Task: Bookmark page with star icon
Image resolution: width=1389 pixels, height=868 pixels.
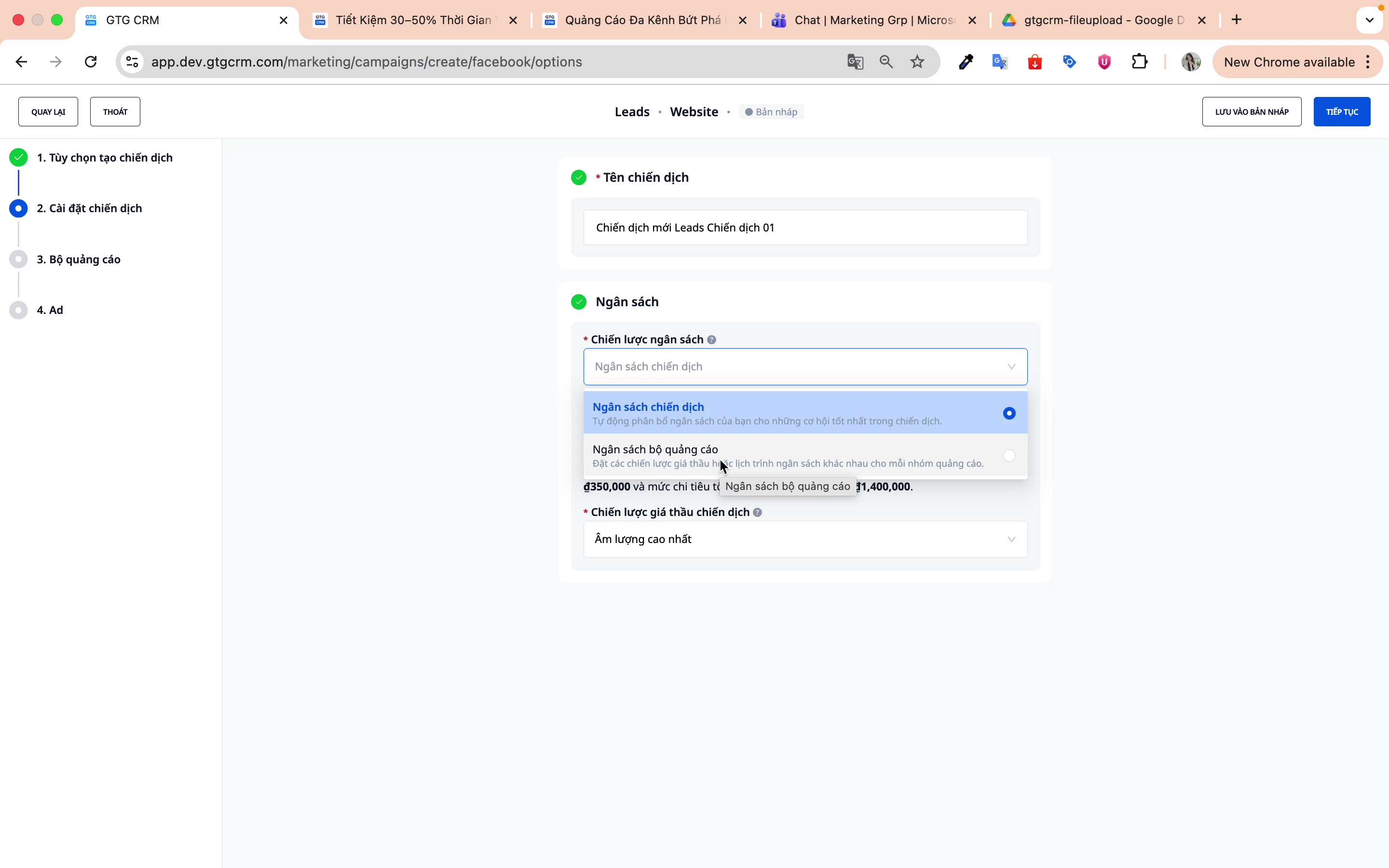Action: pyautogui.click(x=918, y=62)
